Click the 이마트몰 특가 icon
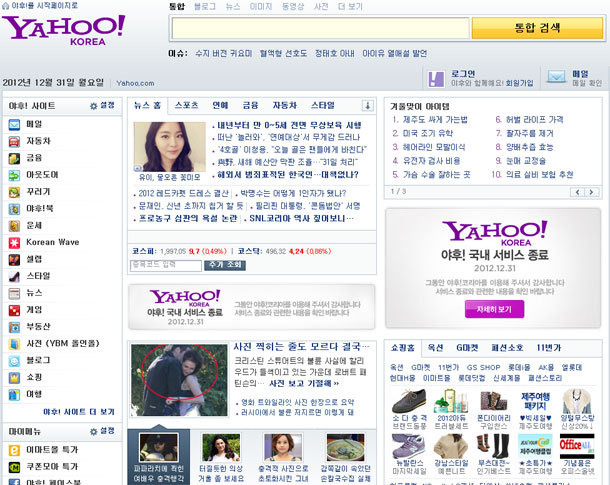The width and height of the screenshot is (610, 485). coord(14,450)
